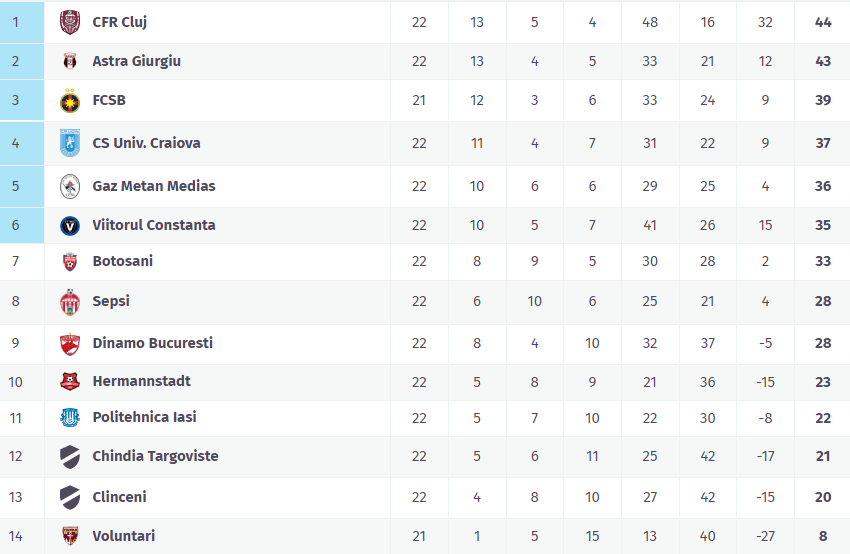Select the Dinamo Bucuresti team name
The height and width of the screenshot is (554, 850).
click(x=152, y=343)
